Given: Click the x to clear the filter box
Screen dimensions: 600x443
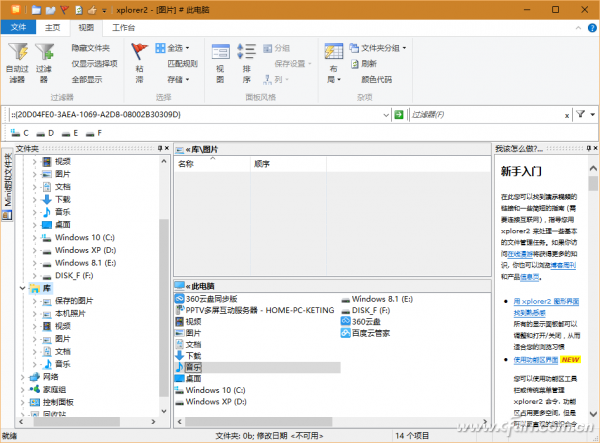Looking at the screenshot, I should [x=567, y=116].
